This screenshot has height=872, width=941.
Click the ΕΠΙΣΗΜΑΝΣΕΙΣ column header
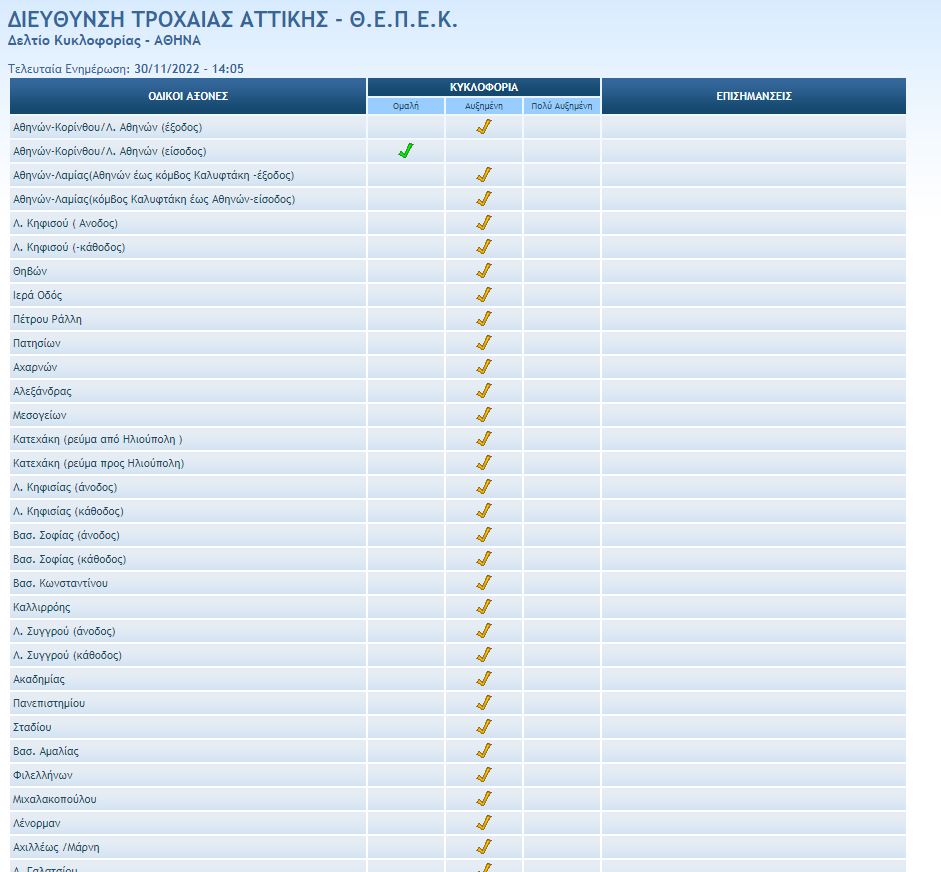[754, 96]
